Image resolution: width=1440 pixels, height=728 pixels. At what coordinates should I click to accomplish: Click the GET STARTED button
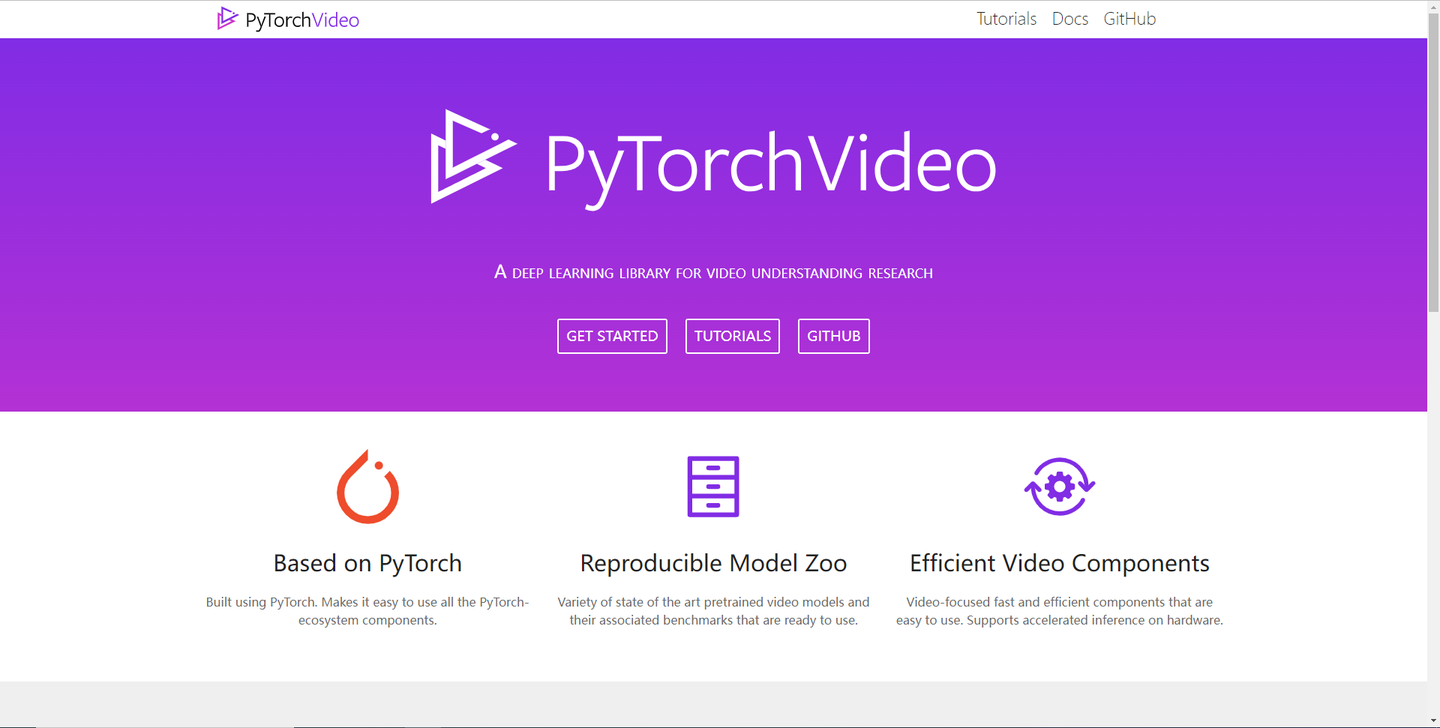pyautogui.click(x=612, y=336)
